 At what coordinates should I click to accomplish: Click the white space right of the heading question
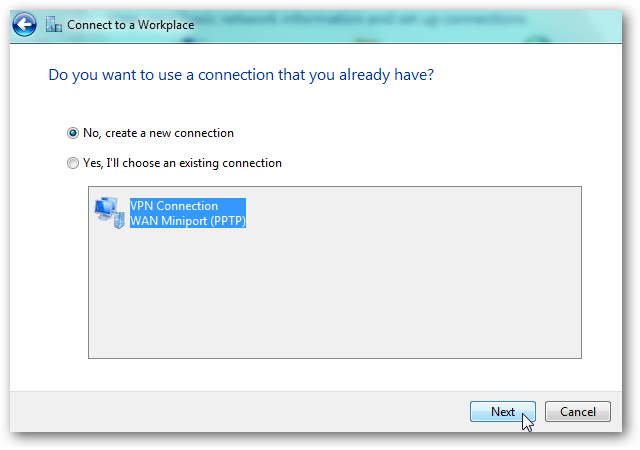click(540, 75)
